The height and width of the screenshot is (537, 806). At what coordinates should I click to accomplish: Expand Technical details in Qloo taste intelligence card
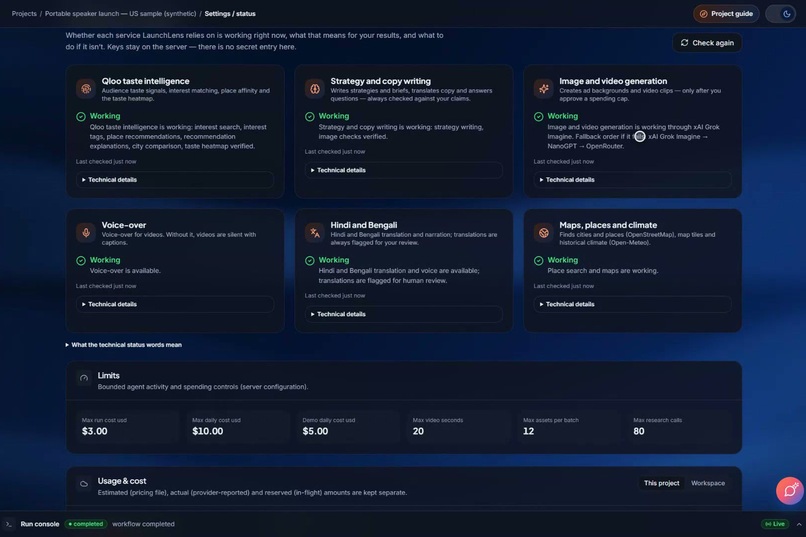click(175, 180)
